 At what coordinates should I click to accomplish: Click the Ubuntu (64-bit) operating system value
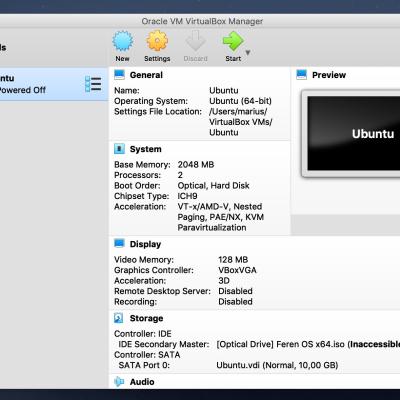(x=240, y=101)
